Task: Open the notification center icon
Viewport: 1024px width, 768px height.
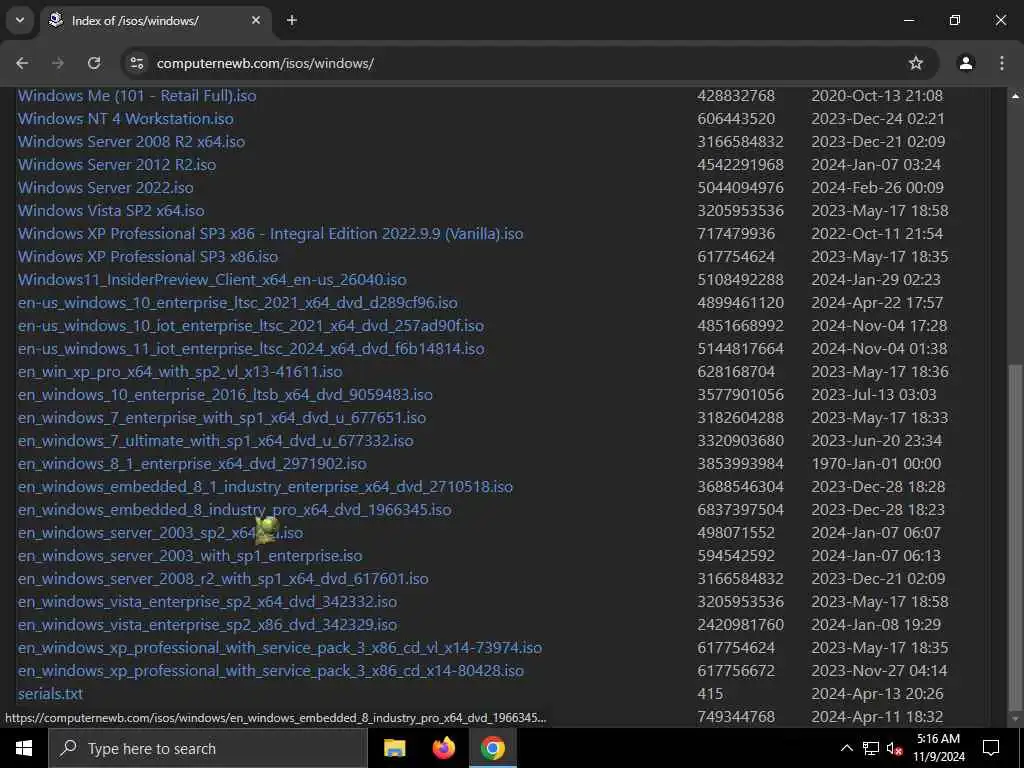Action: (x=991, y=748)
